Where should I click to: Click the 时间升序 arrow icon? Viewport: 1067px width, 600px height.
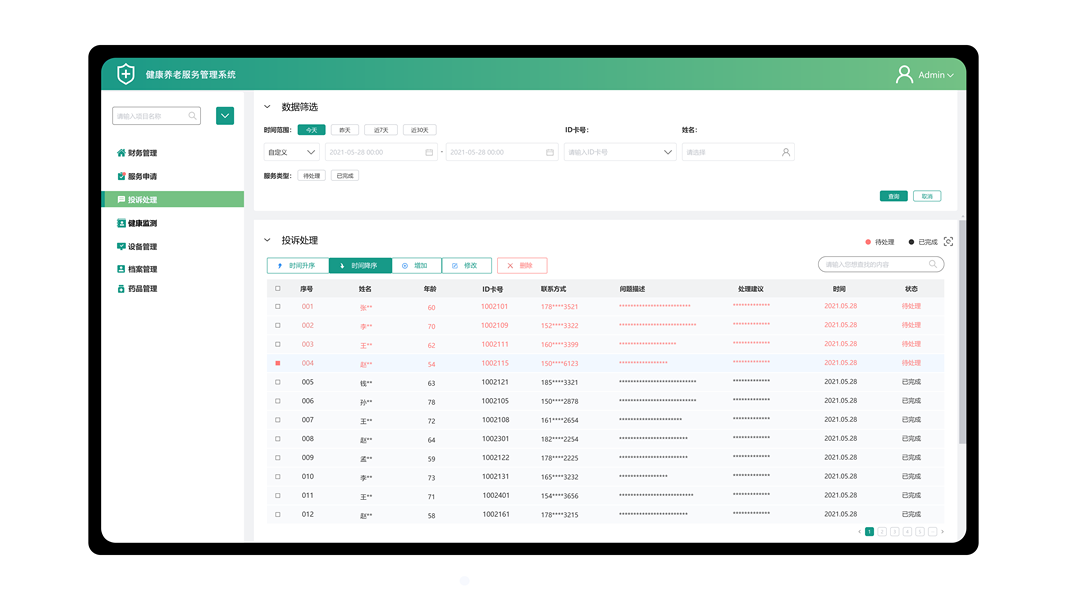(x=280, y=265)
